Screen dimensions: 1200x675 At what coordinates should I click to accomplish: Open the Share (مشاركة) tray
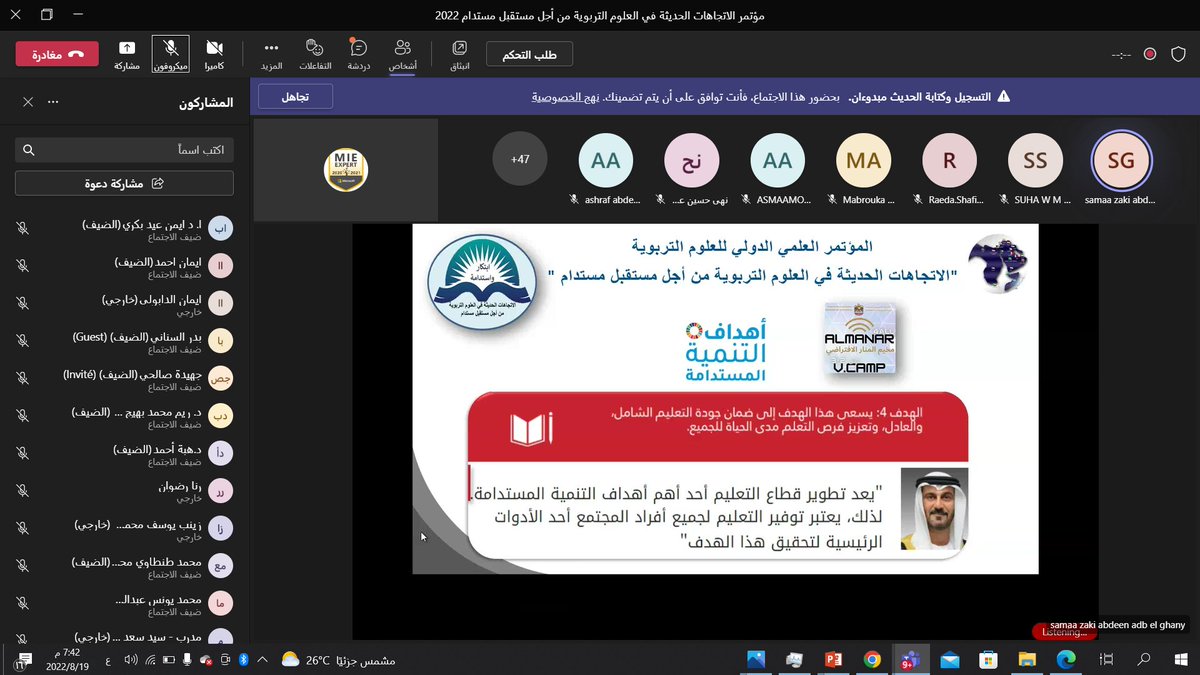[x=127, y=54]
